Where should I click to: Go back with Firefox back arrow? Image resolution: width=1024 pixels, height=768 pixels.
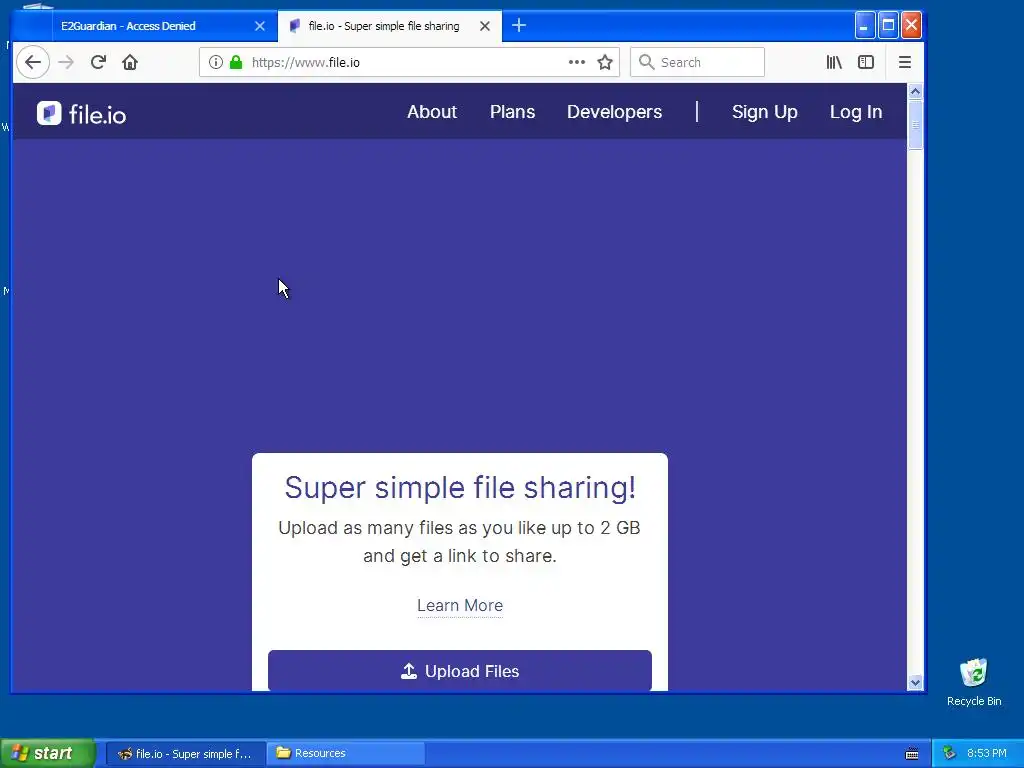pyautogui.click(x=33, y=62)
